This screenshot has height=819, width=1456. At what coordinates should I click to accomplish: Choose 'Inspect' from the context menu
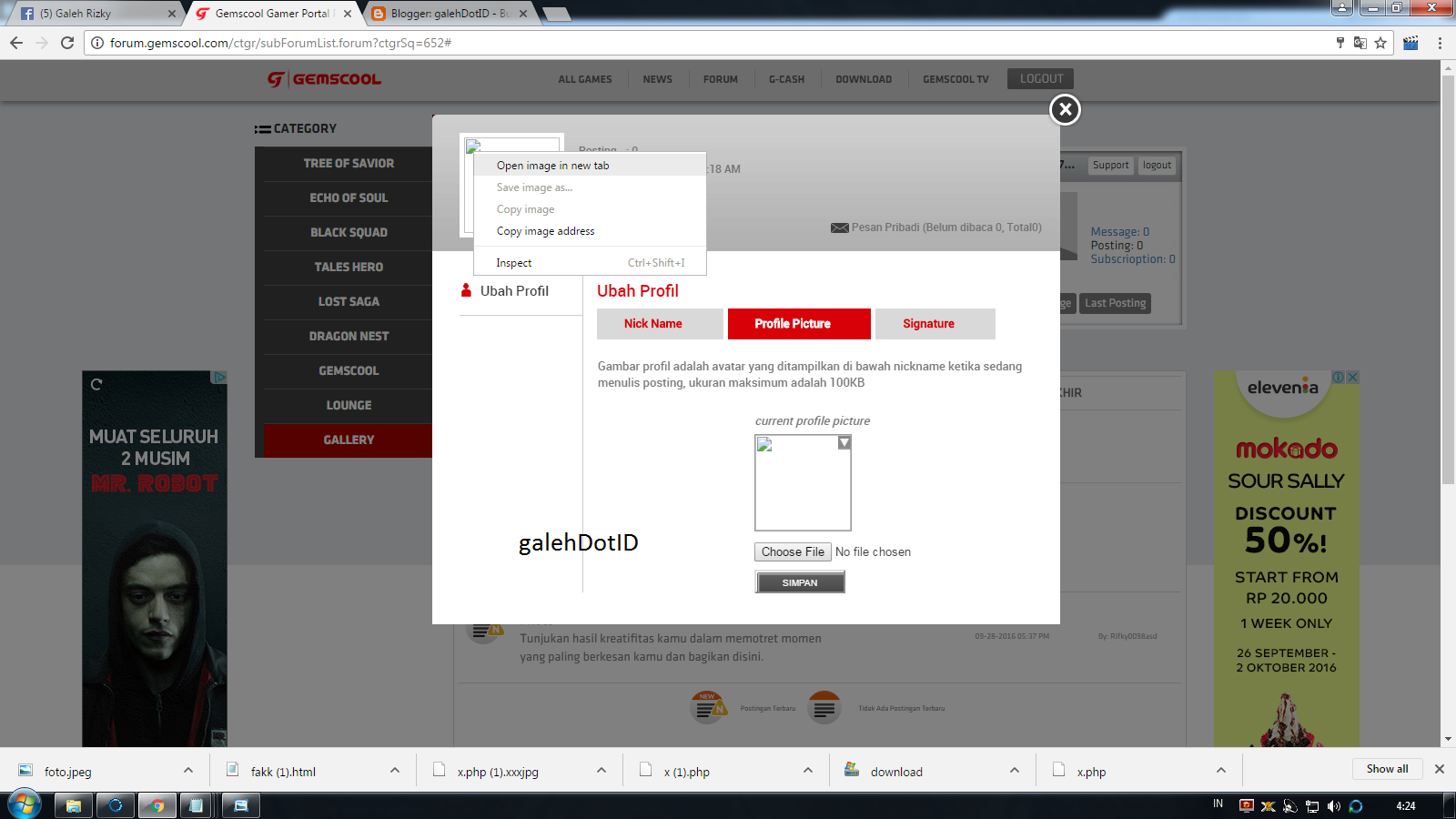tap(513, 262)
